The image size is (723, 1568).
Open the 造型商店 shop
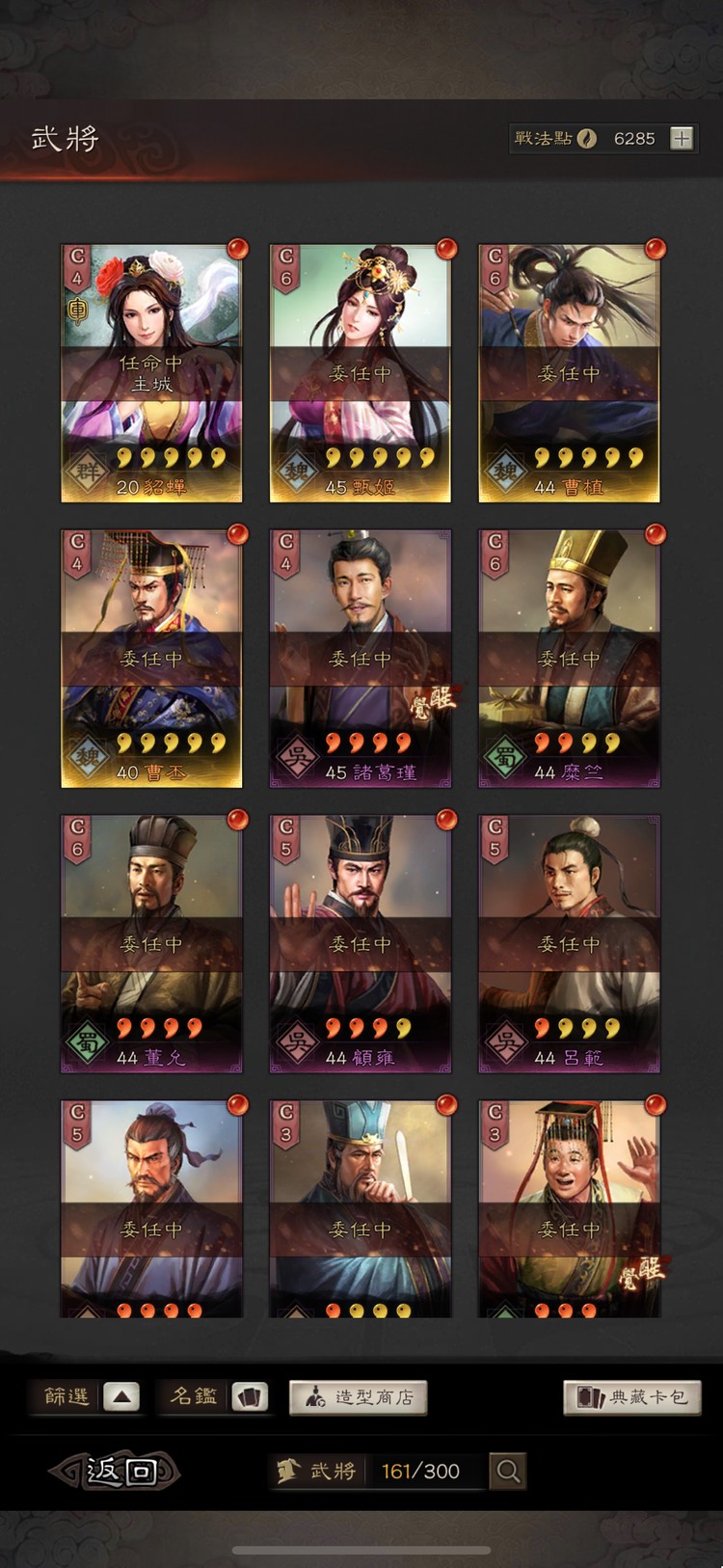click(359, 1397)
